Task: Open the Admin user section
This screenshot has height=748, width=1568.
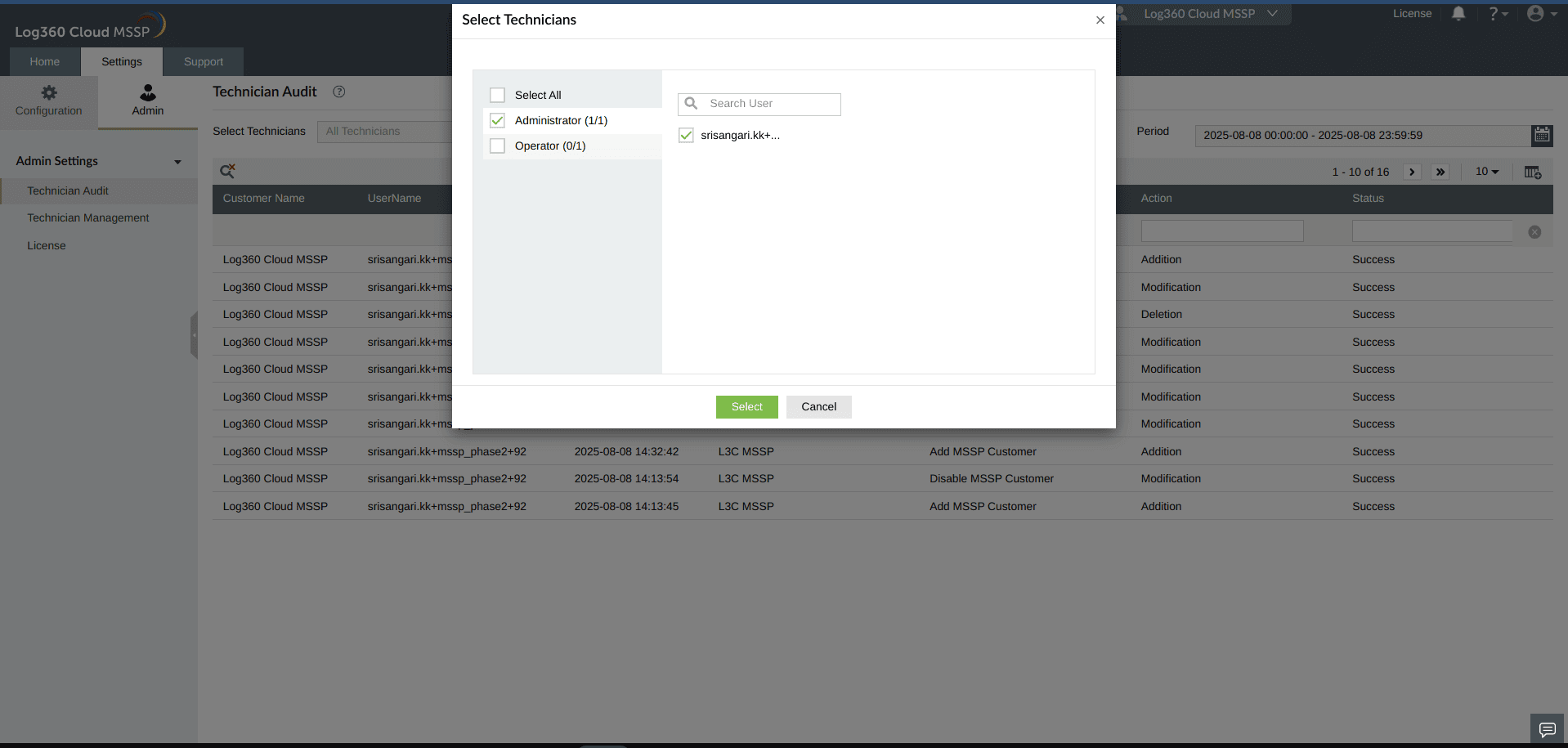Action: click(148, 101)
